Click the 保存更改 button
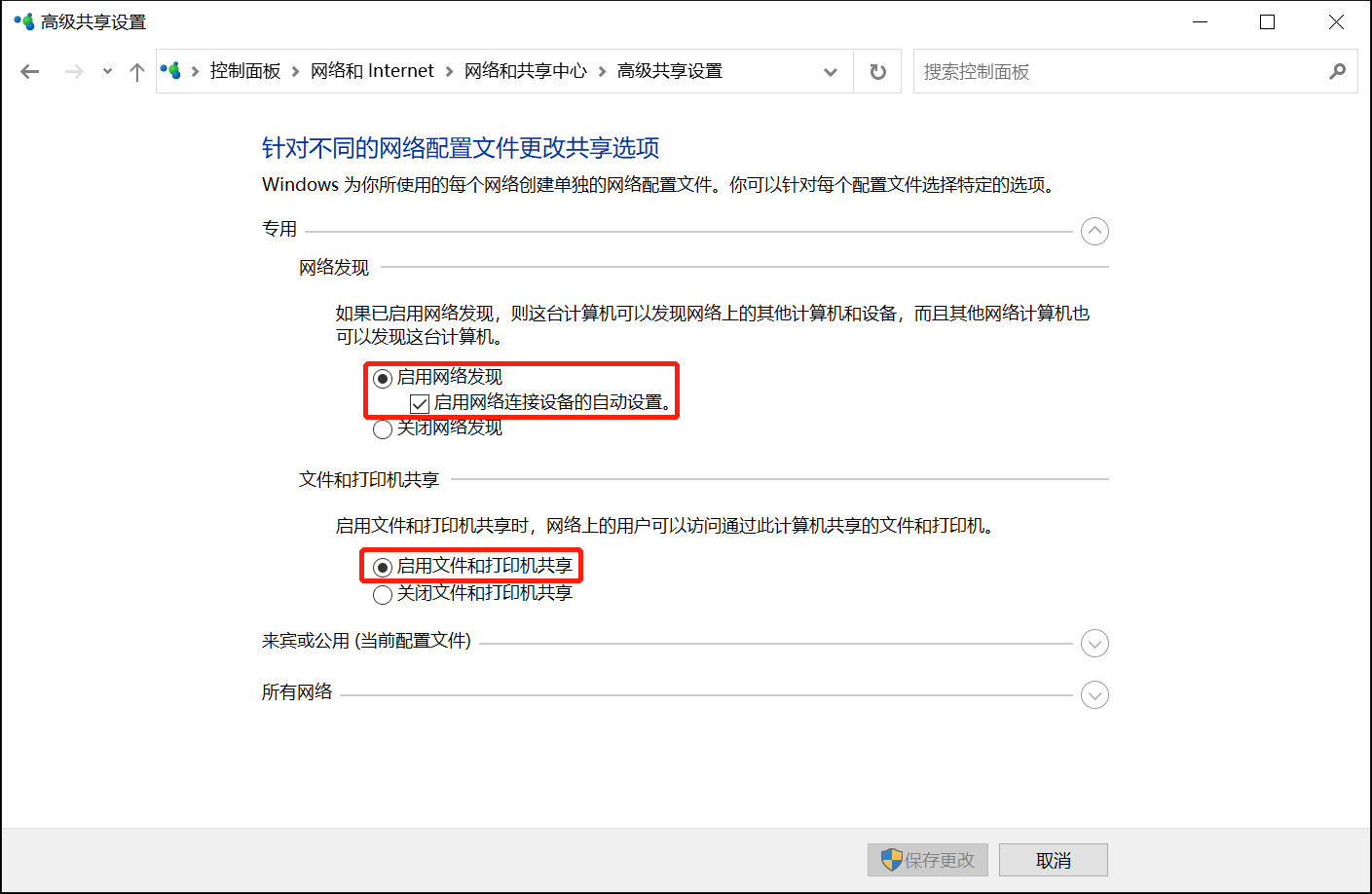The height and width of the screenshot is (894, 1372). click(x=928, y=860)
